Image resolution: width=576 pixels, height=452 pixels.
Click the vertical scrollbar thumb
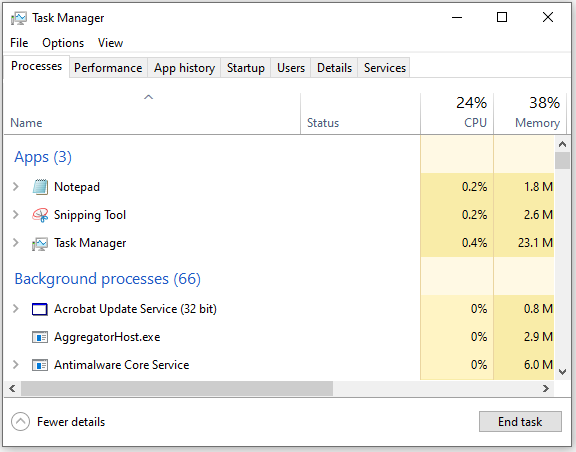coord(562,161)
